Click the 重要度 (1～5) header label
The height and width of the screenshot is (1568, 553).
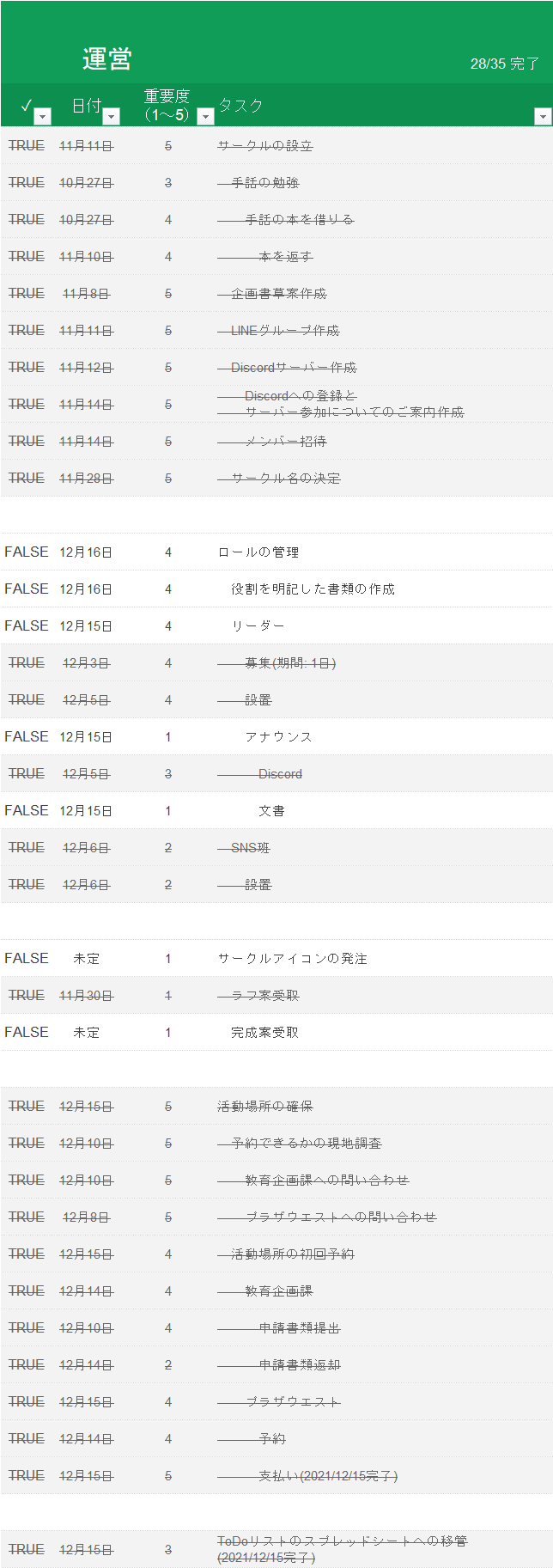coord(167,105)
